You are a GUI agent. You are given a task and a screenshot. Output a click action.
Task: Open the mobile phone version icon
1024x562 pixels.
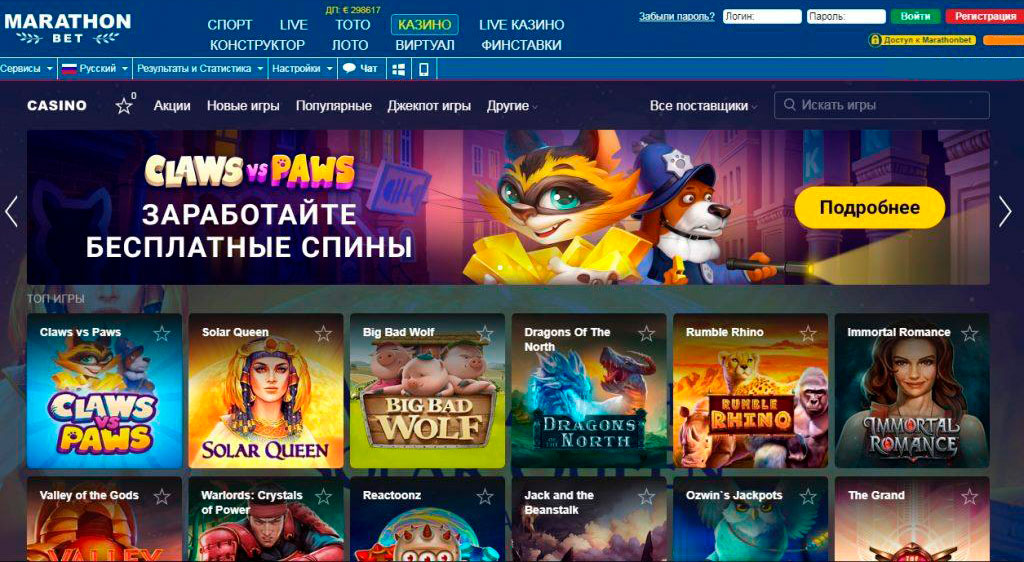click(x=423, y=69)
